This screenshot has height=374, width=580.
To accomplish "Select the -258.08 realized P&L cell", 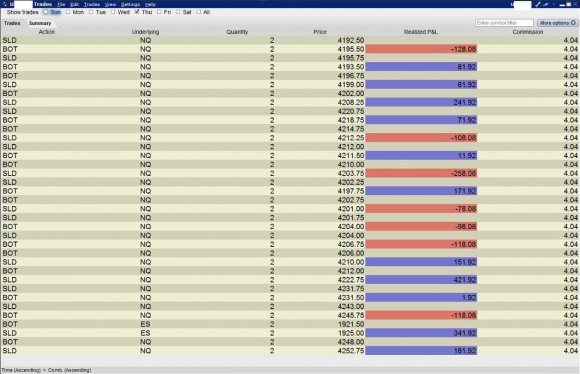I will [421, 173].
